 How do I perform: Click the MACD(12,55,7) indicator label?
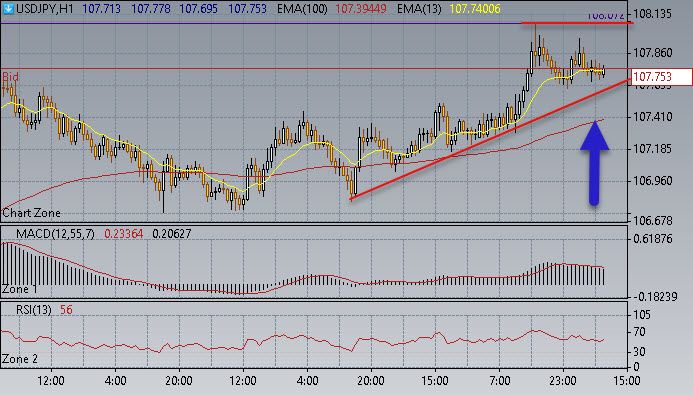tap(55, 234)
